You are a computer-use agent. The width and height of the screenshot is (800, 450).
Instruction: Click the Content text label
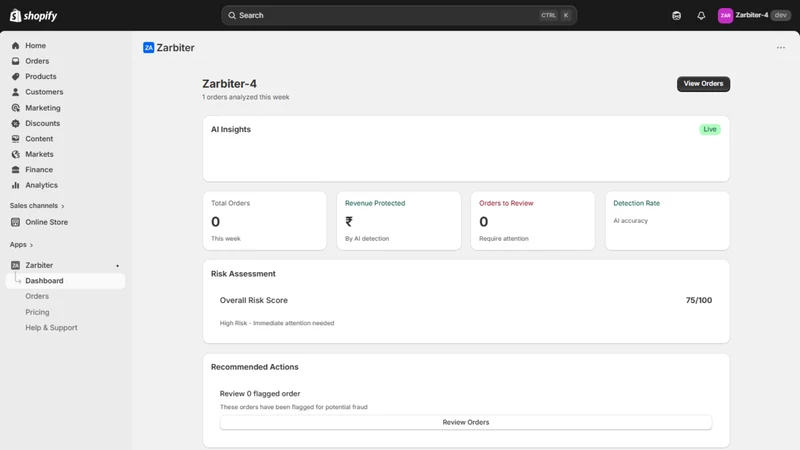click(x=39, y=139)
